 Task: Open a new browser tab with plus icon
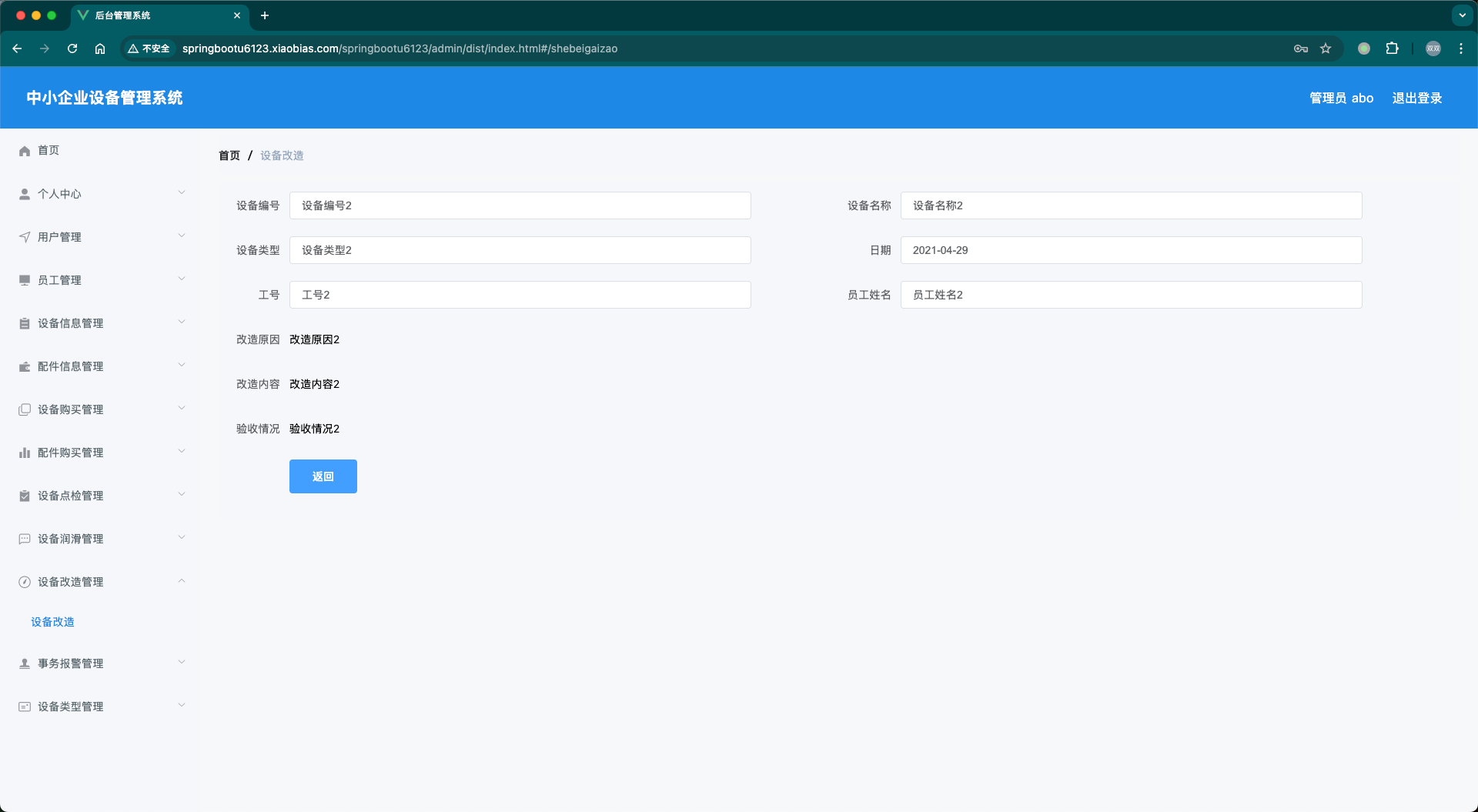tap(265, 15)
